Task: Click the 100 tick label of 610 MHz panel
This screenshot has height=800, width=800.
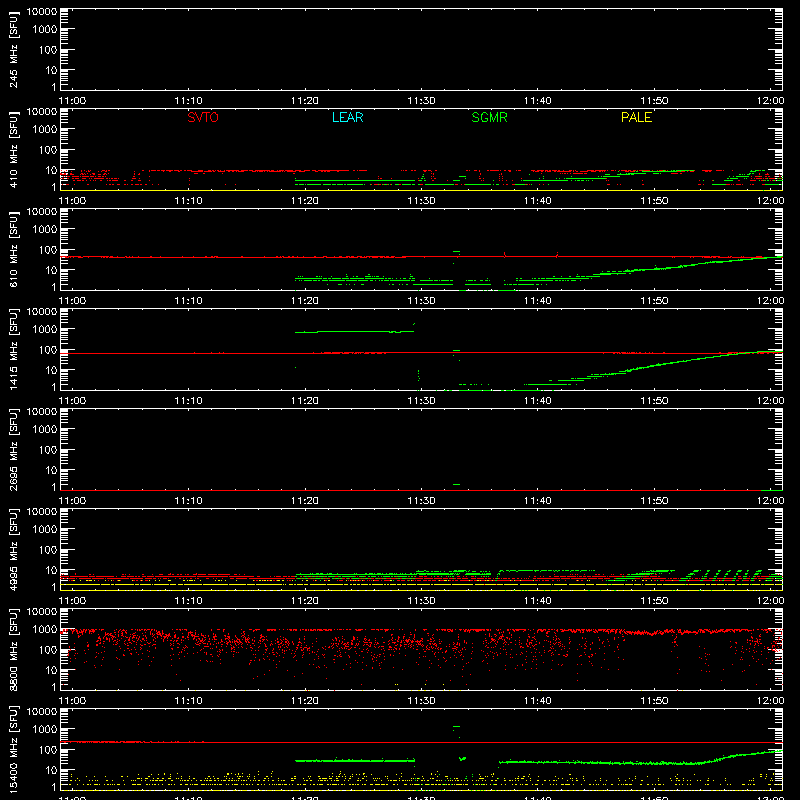Action: click(x=47, y=249)
